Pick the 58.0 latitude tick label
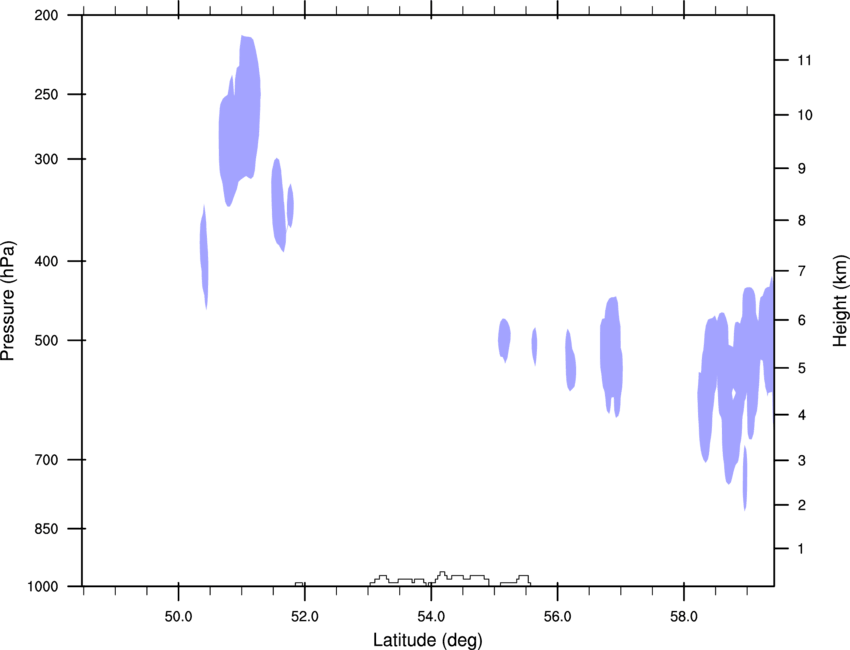 684,617
